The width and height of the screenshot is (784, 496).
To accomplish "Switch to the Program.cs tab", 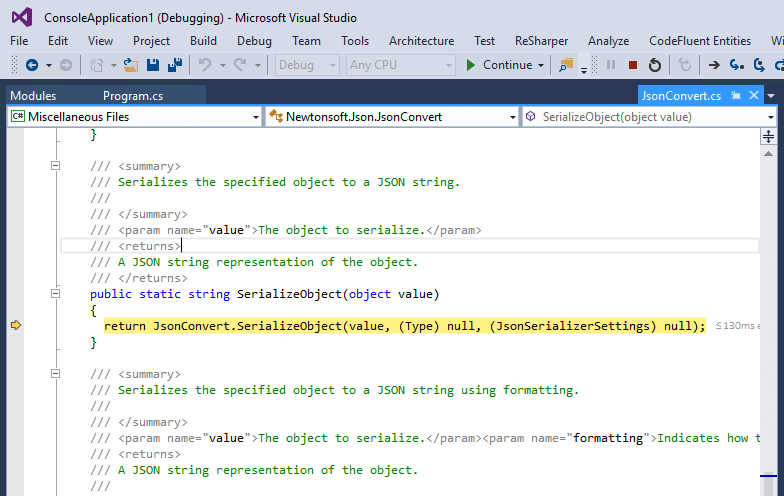I will pyautogui.click(x=132, y=96).
